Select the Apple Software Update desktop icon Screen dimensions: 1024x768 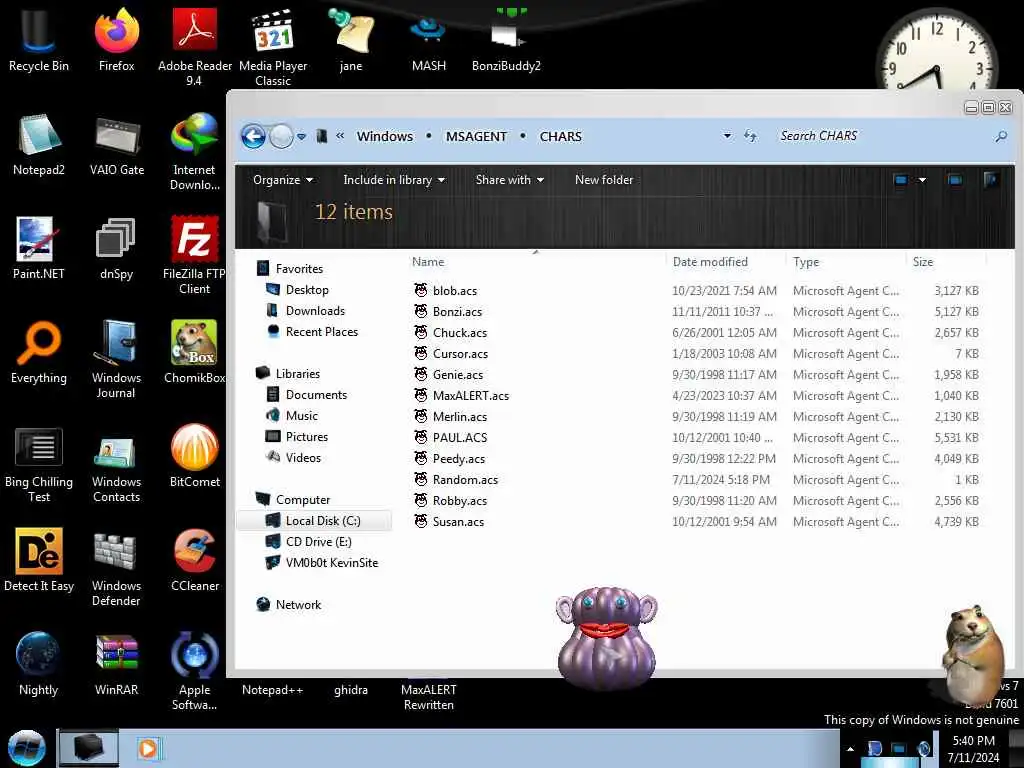(x=194, y=671)
